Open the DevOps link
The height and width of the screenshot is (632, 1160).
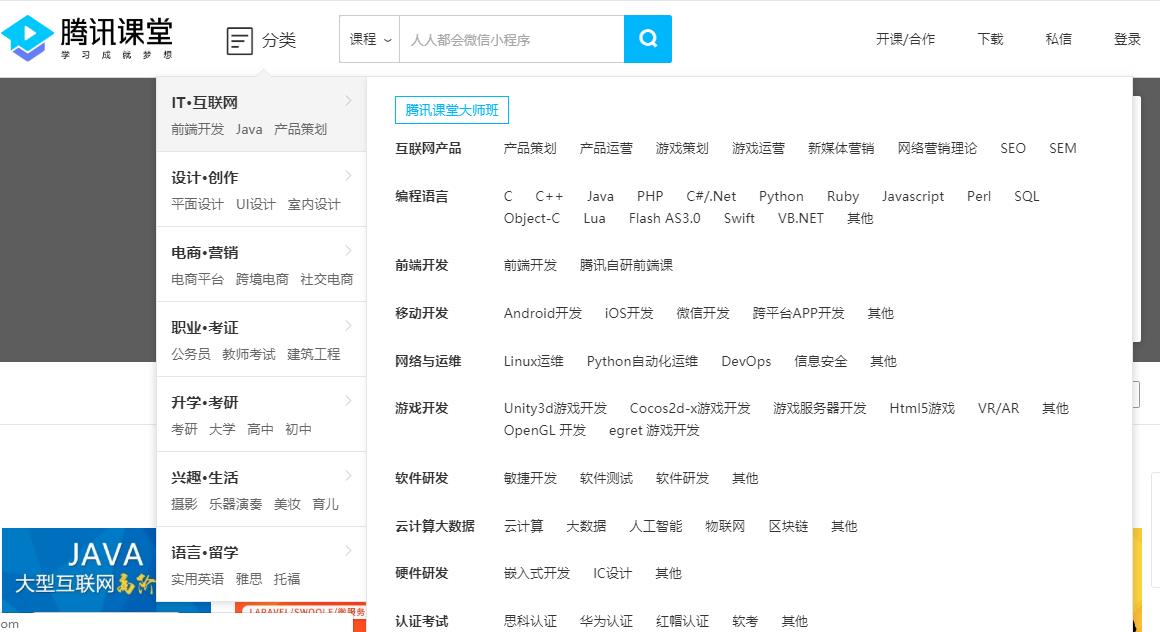(746, 361)
